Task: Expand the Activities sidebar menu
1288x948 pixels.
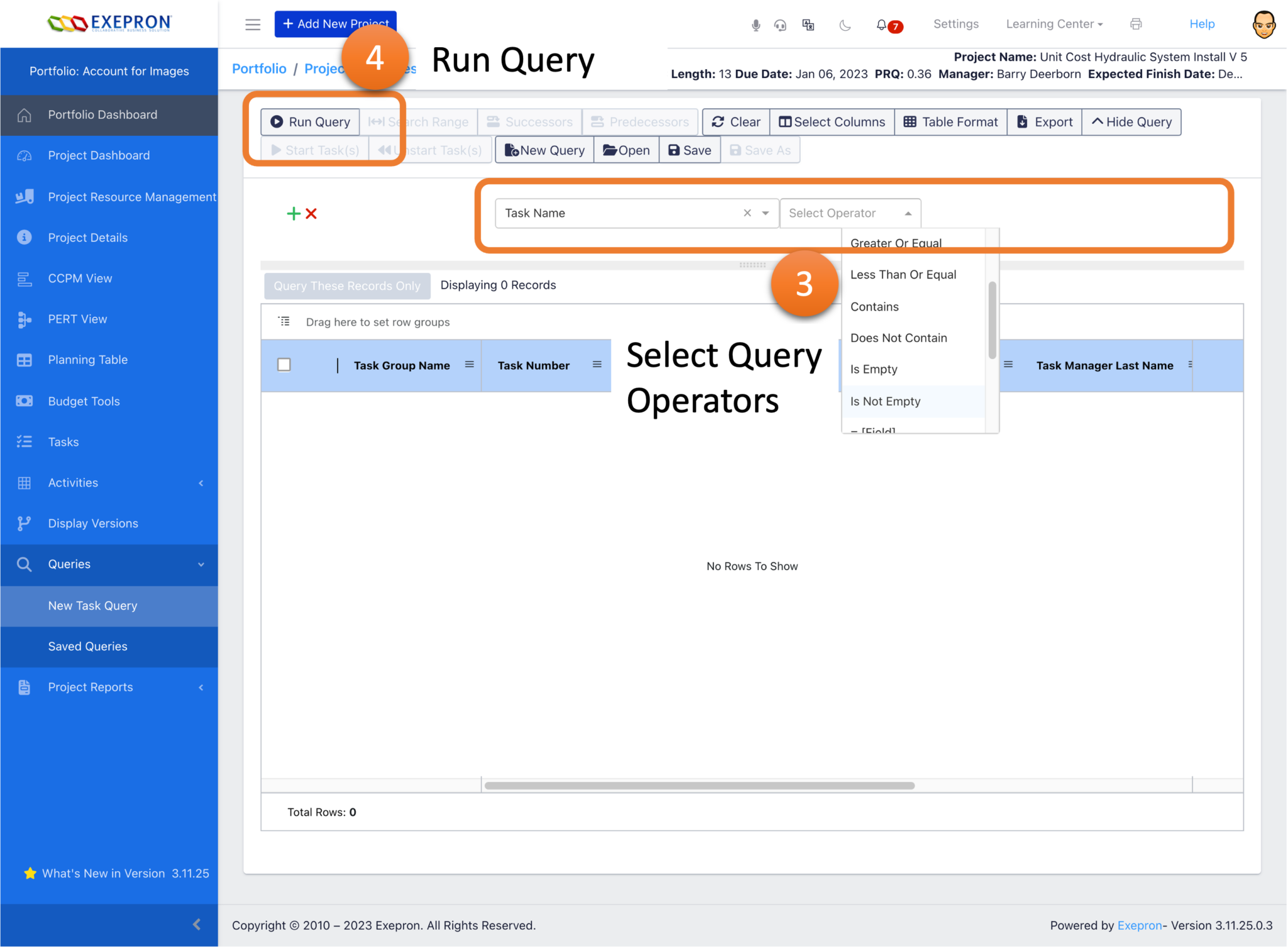Action: coord(109,483)
